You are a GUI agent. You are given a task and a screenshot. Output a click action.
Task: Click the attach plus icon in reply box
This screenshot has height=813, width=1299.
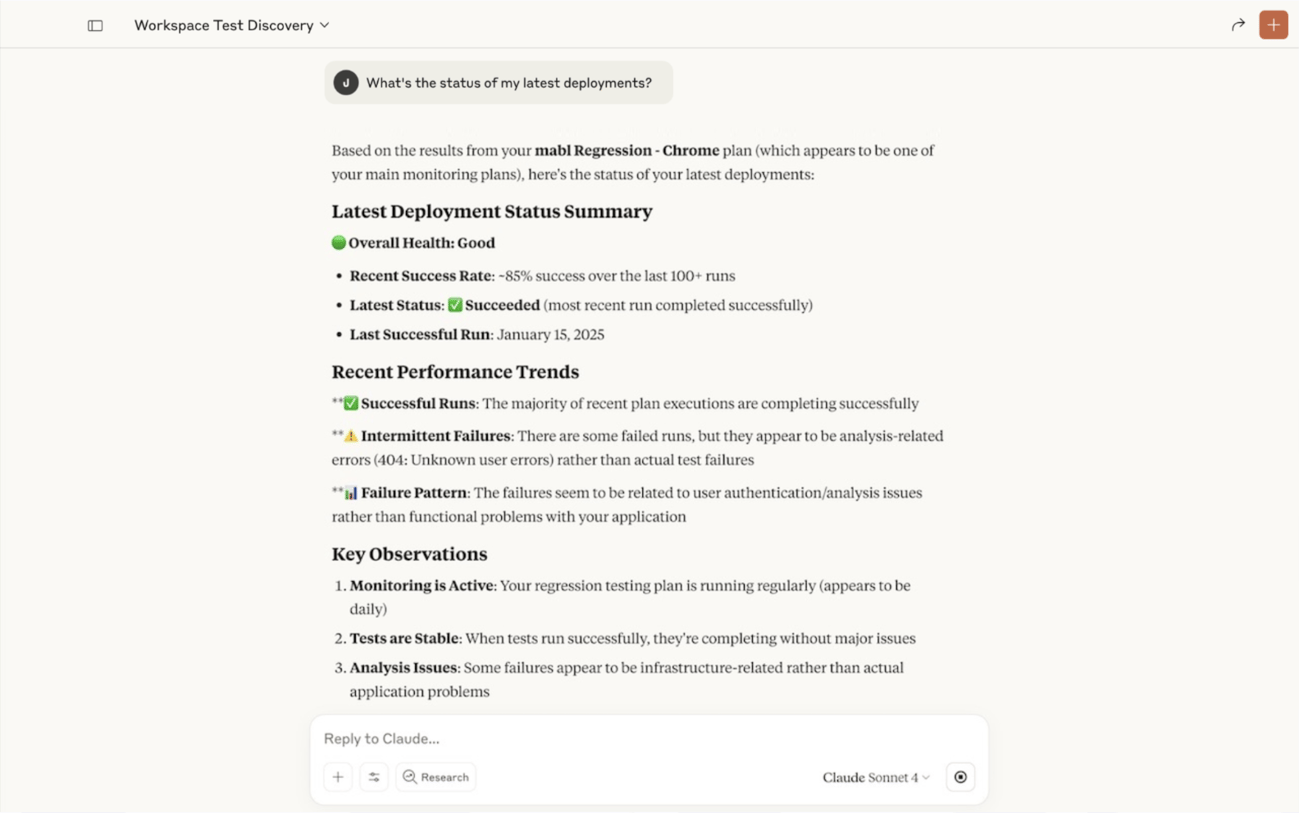338,777
